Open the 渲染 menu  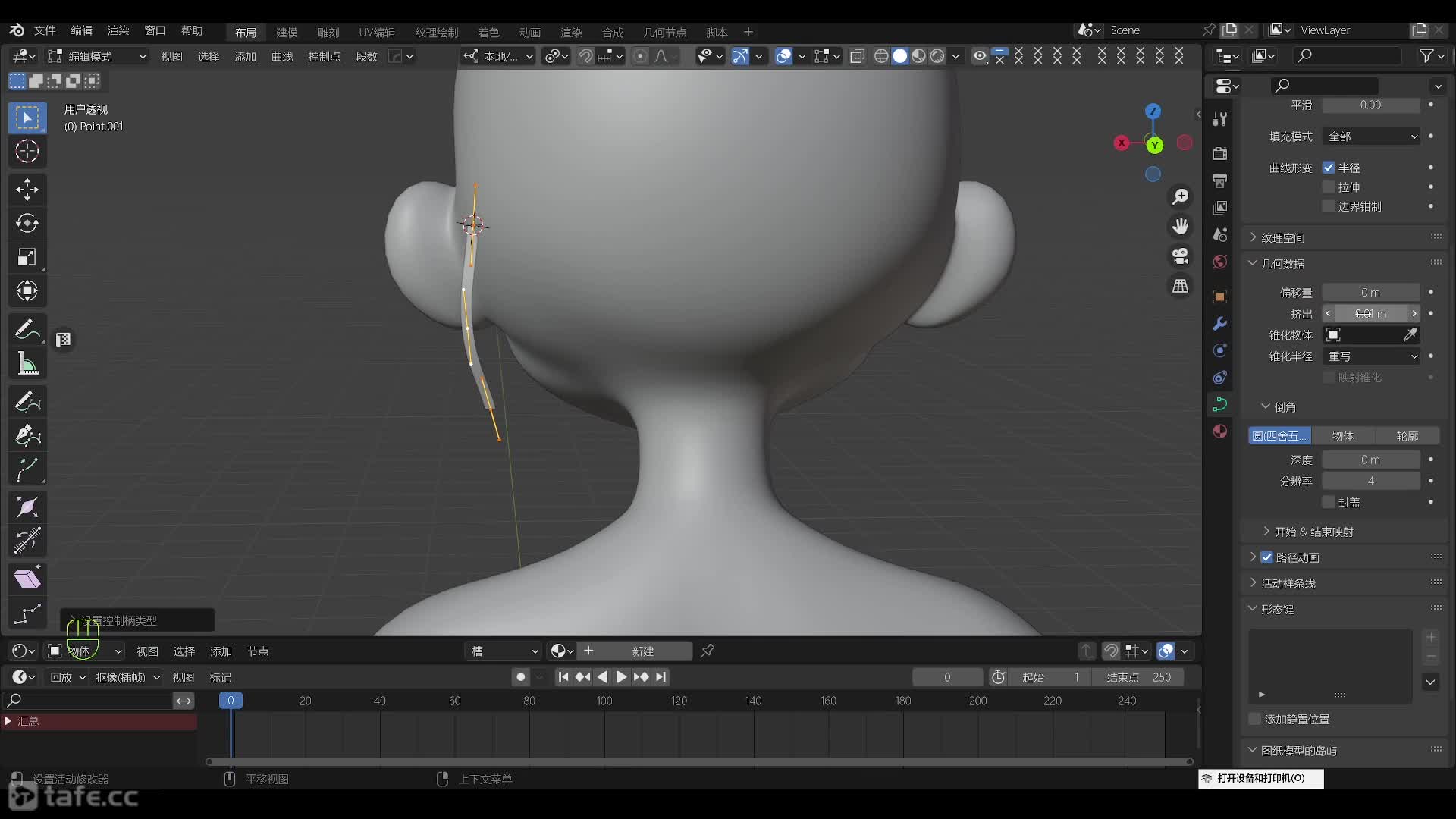point(118,30)
